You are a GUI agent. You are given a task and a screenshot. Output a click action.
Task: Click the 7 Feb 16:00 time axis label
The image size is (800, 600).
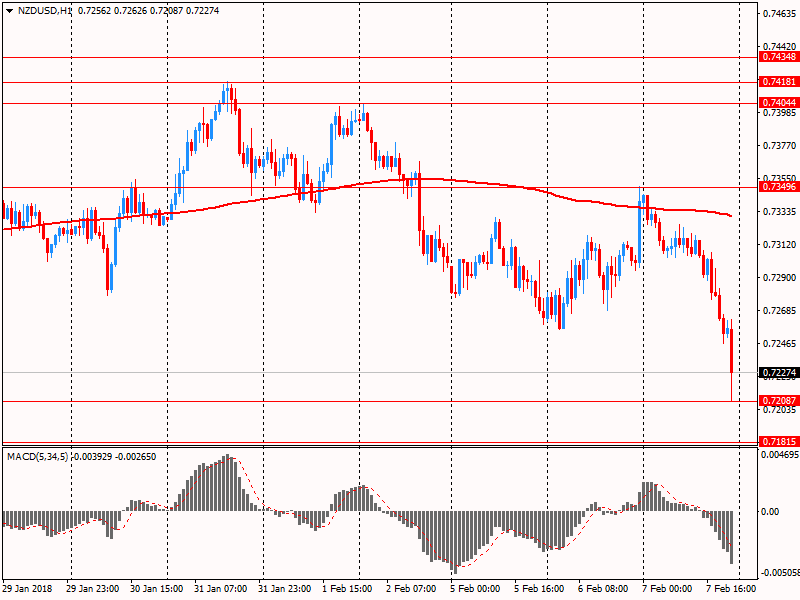click(x=732, y=589)
